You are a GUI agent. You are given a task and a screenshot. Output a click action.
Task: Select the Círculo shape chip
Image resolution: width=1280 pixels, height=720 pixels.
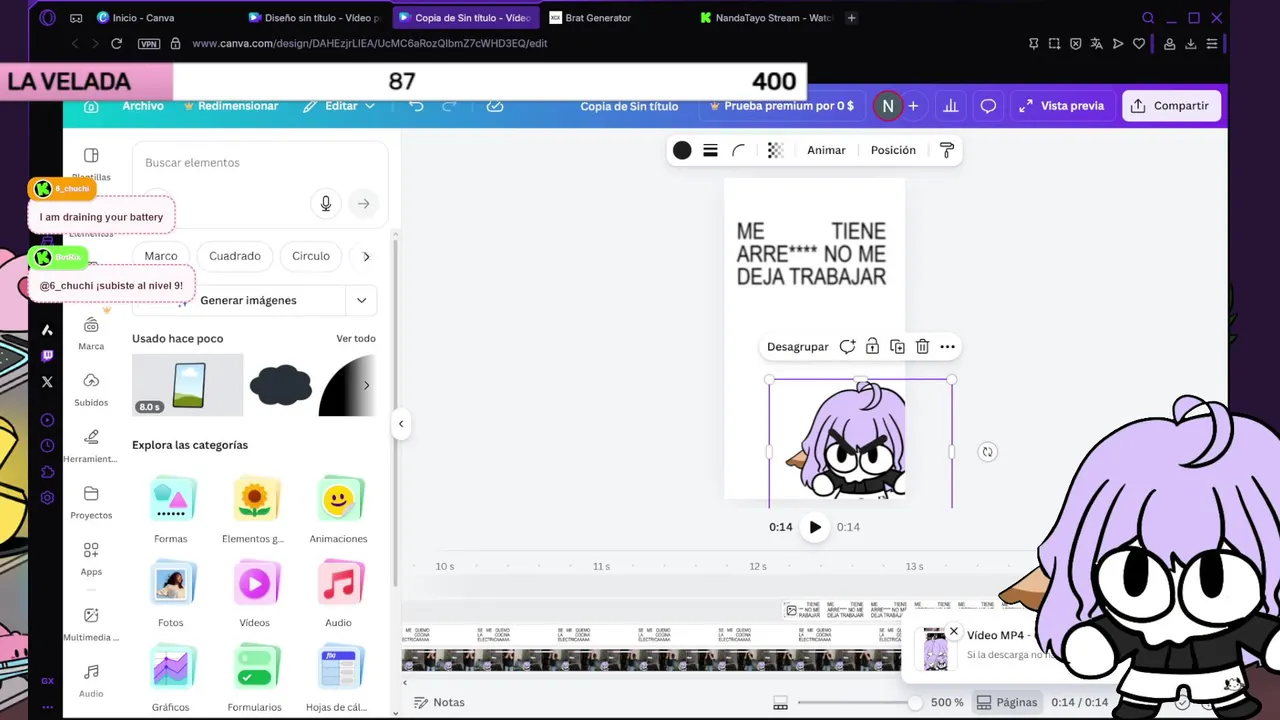pos(311,256)
